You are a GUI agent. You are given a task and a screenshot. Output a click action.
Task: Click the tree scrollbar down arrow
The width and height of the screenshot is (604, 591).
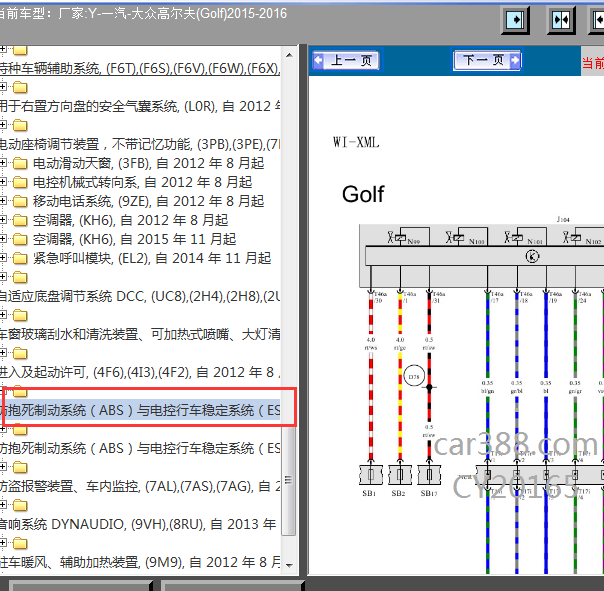(x=289, y=565)
